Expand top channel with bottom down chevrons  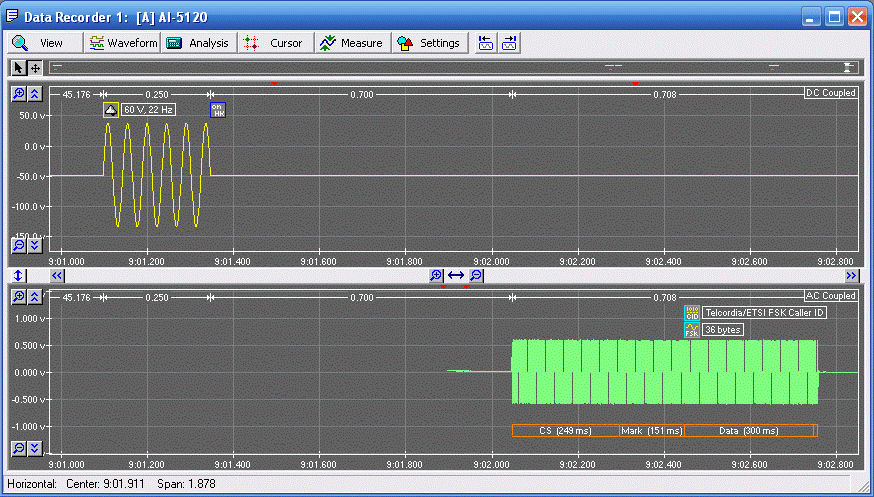(x=35, y=245)
